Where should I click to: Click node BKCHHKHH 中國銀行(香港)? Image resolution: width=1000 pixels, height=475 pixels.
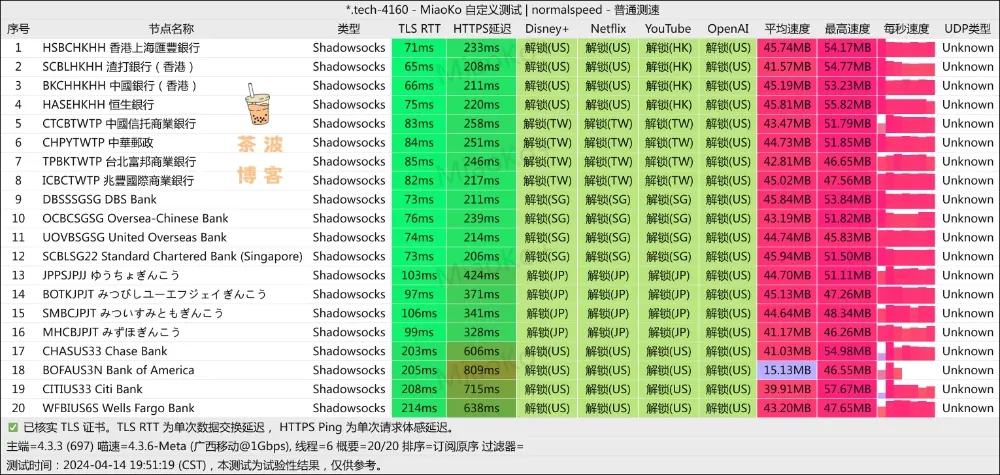coord(120,85)
